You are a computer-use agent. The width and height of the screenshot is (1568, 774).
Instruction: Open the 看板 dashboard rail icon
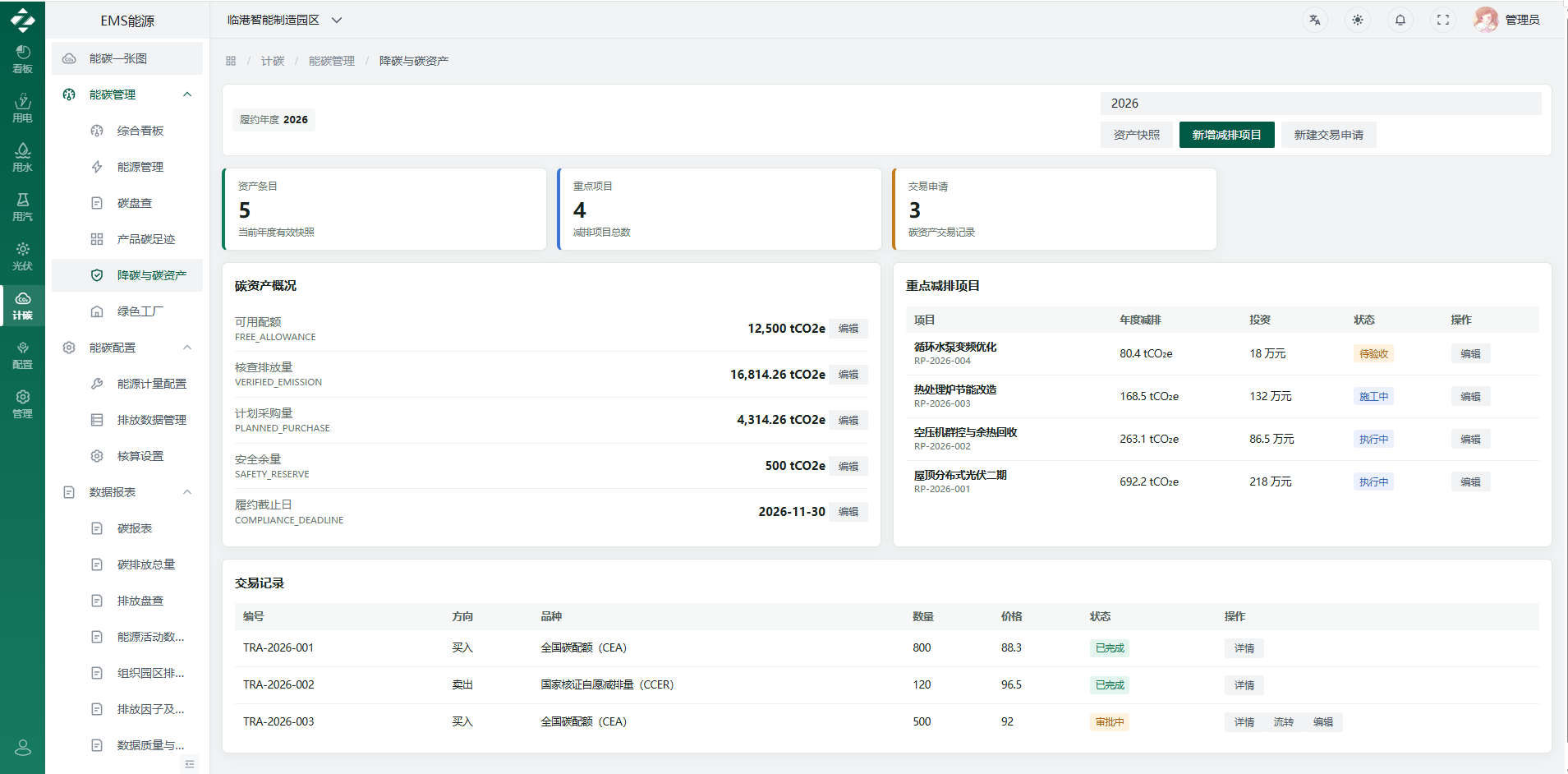tap(22, 59)
